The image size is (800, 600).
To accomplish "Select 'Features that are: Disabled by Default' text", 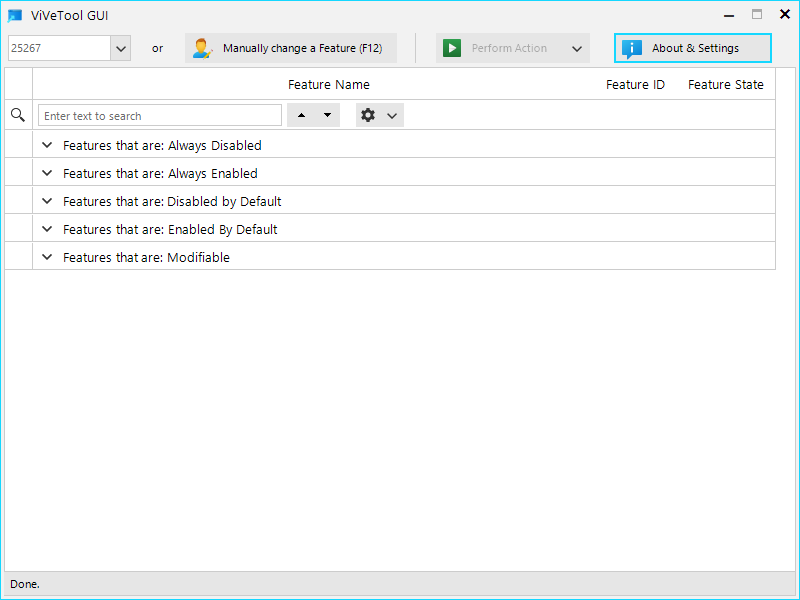I will pos(172,202).
